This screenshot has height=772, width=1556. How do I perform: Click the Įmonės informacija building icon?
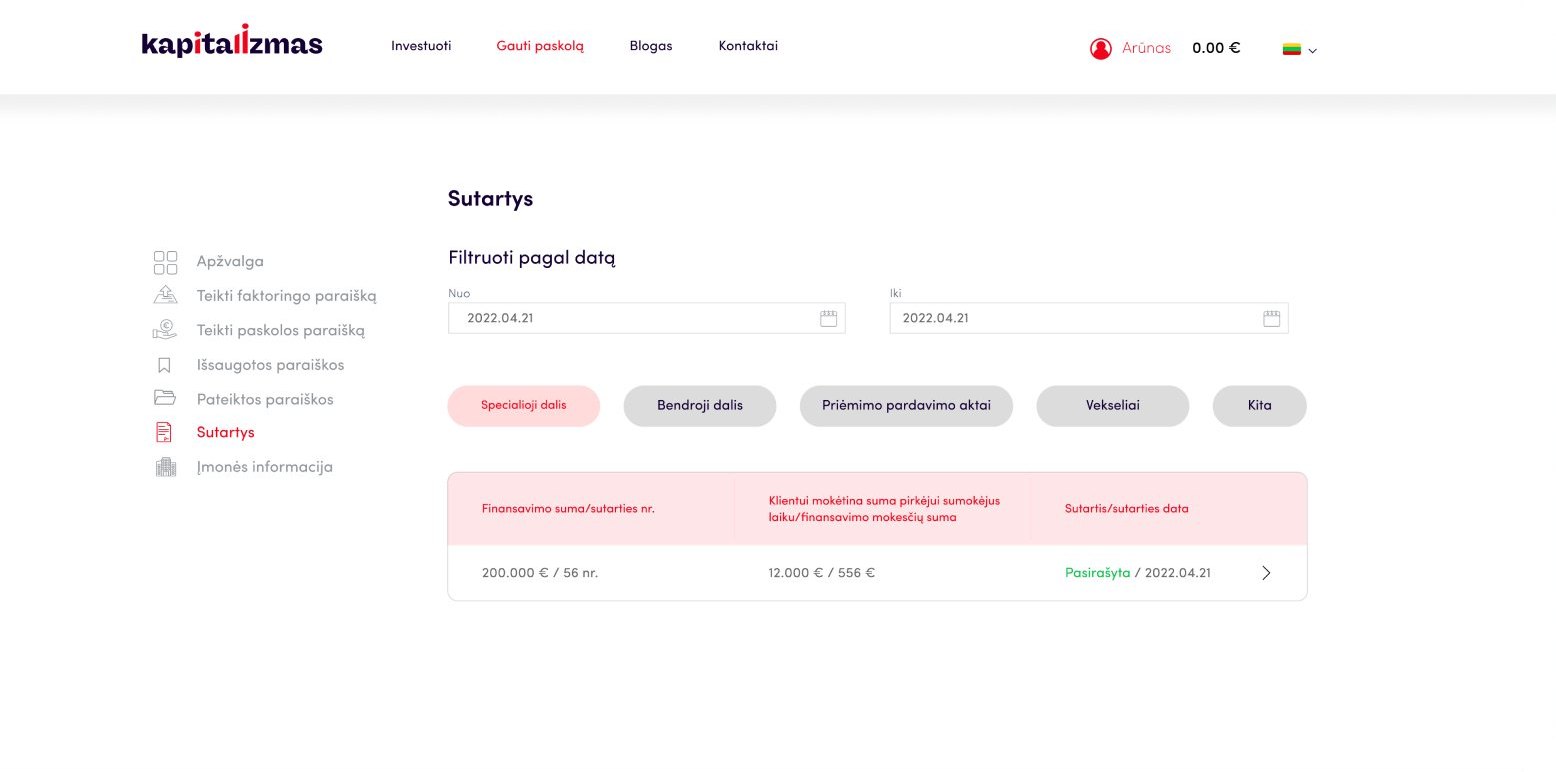[165, 467]
